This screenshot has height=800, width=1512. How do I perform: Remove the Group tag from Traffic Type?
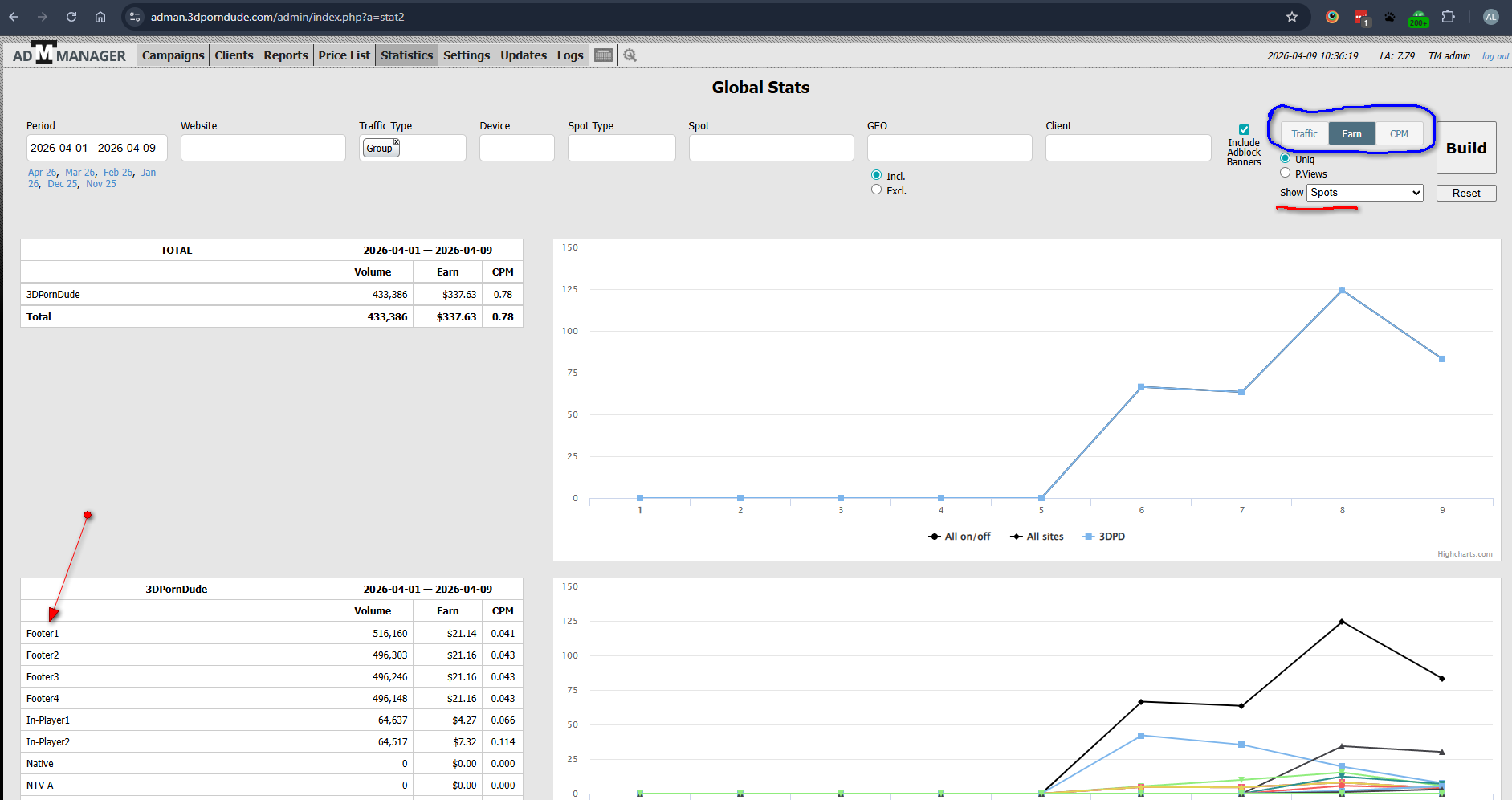(x=396, y=142)
